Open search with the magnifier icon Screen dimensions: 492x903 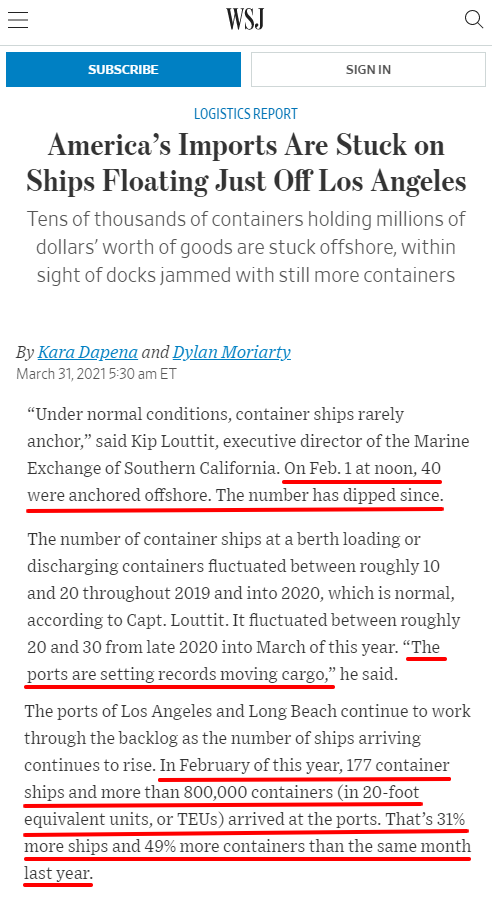tap(474, 20)
